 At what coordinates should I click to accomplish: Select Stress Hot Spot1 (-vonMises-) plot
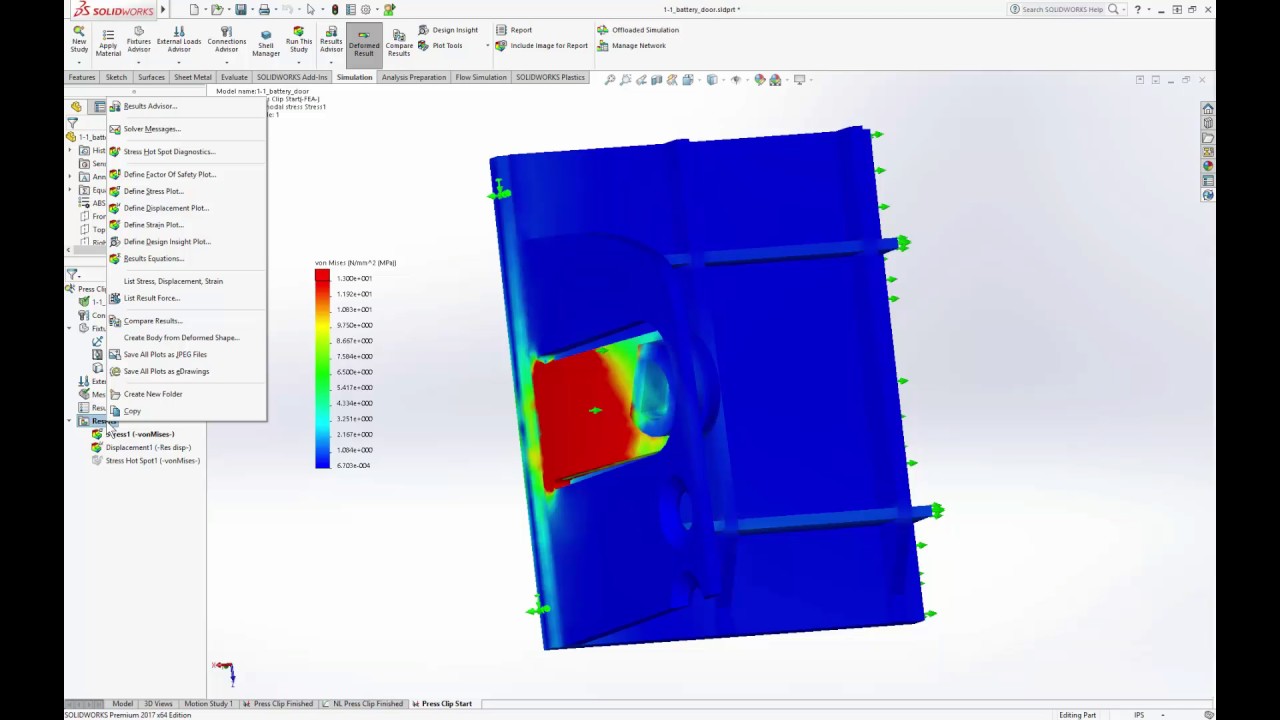coord(153,460)
